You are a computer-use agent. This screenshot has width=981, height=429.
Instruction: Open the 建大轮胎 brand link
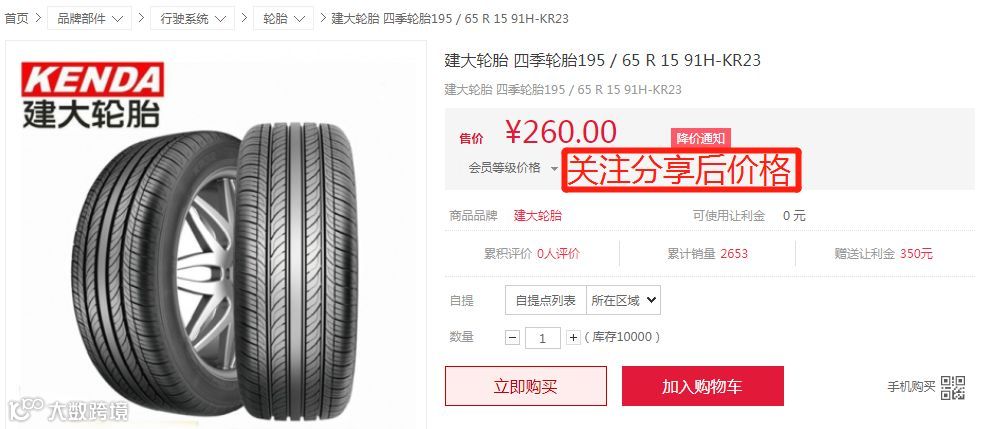[x=538, y=216]
